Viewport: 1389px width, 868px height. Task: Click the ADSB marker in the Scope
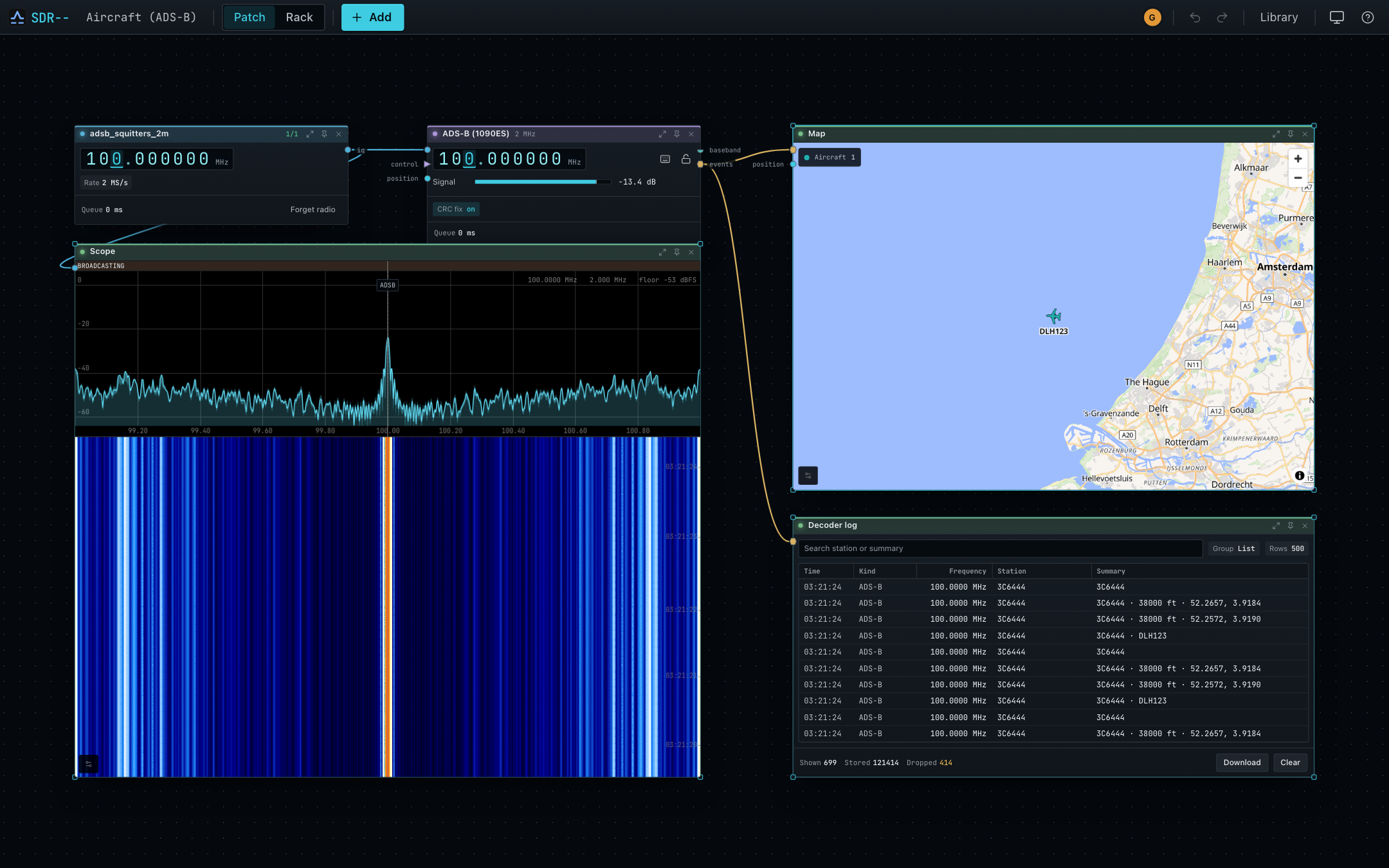[388, 285]
